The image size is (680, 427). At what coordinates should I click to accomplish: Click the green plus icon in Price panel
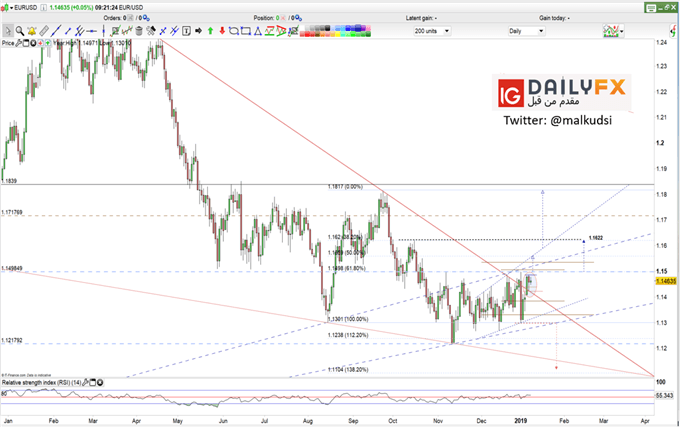click(48, 43)
